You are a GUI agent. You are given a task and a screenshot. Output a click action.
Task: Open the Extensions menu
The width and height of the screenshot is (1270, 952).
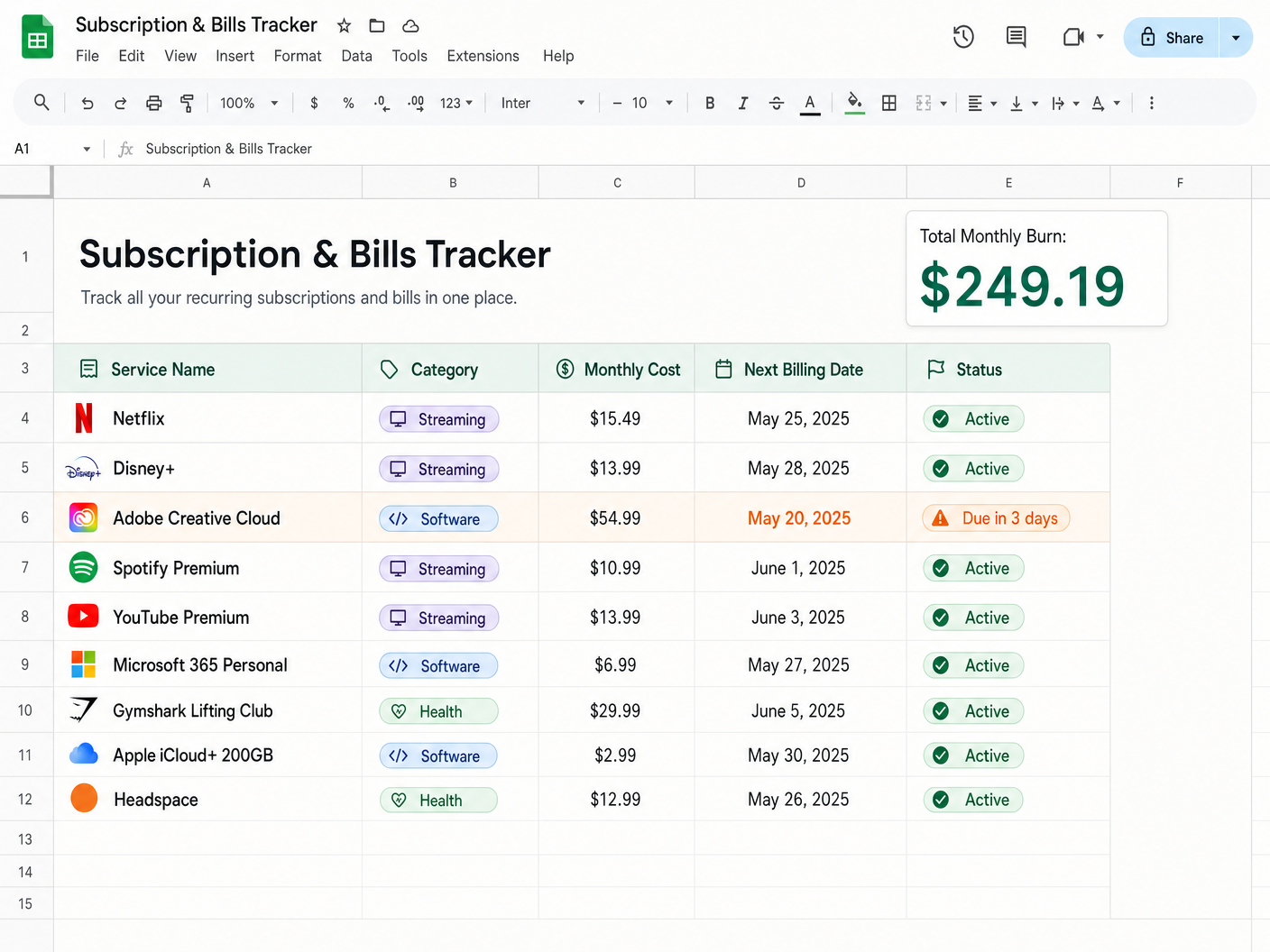click(483, 56)
